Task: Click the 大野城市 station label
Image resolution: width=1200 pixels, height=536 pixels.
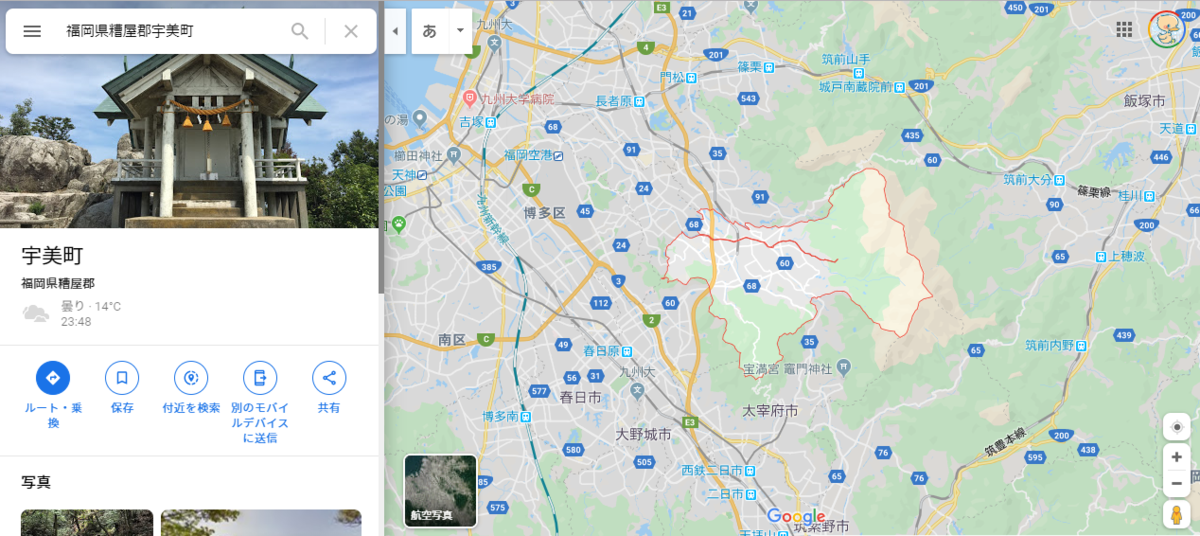Action: pyautogui.click(x=643, y=434)
